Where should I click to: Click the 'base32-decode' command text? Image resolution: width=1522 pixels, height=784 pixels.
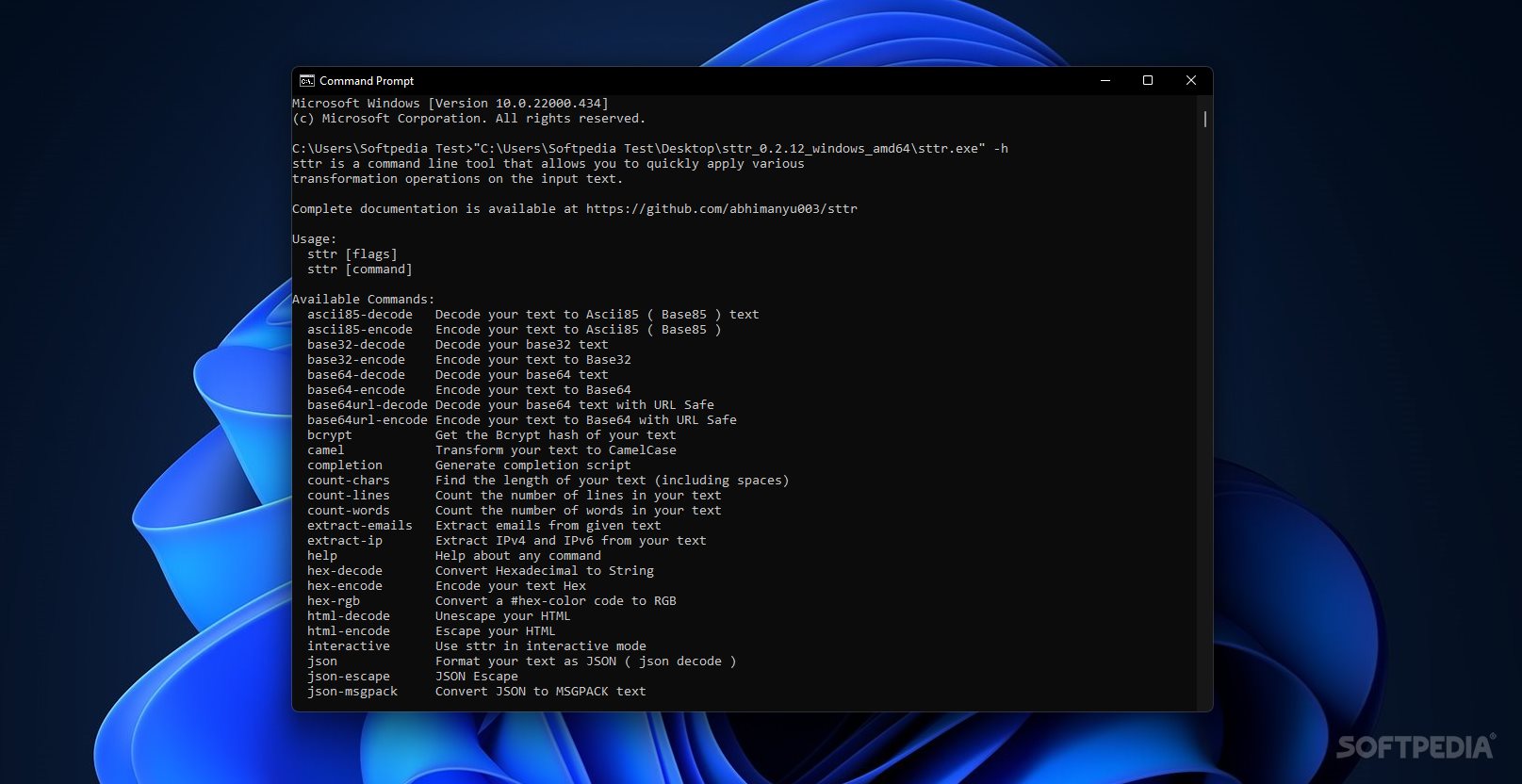[x=356, y=345]
